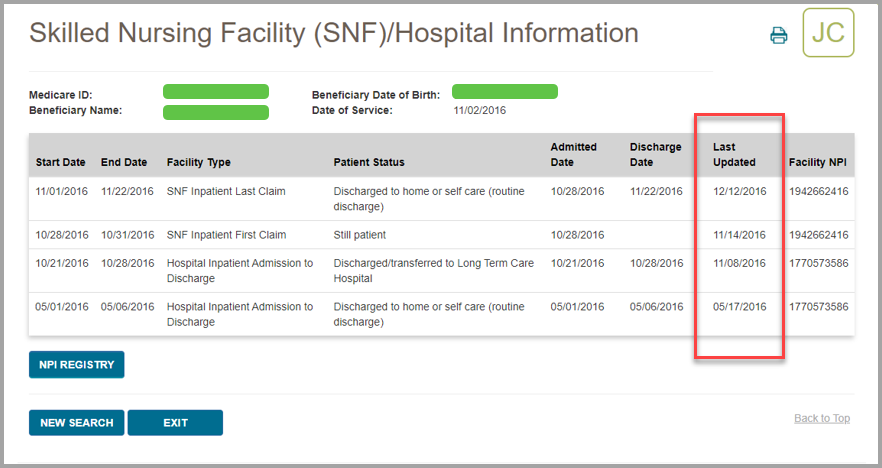Click the End Date column header
882x468 pixels.
click(124, 162)
